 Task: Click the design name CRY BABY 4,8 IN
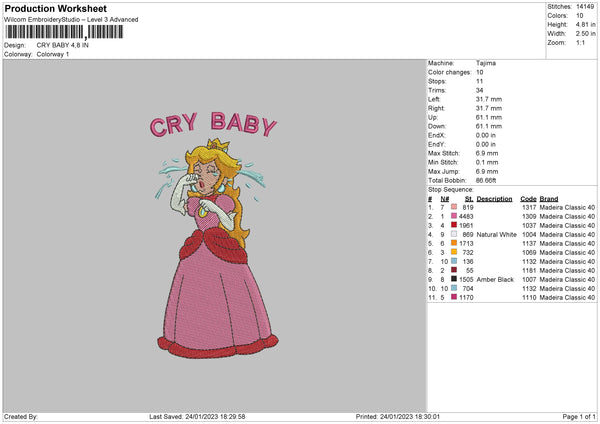(x=62, y=45)
